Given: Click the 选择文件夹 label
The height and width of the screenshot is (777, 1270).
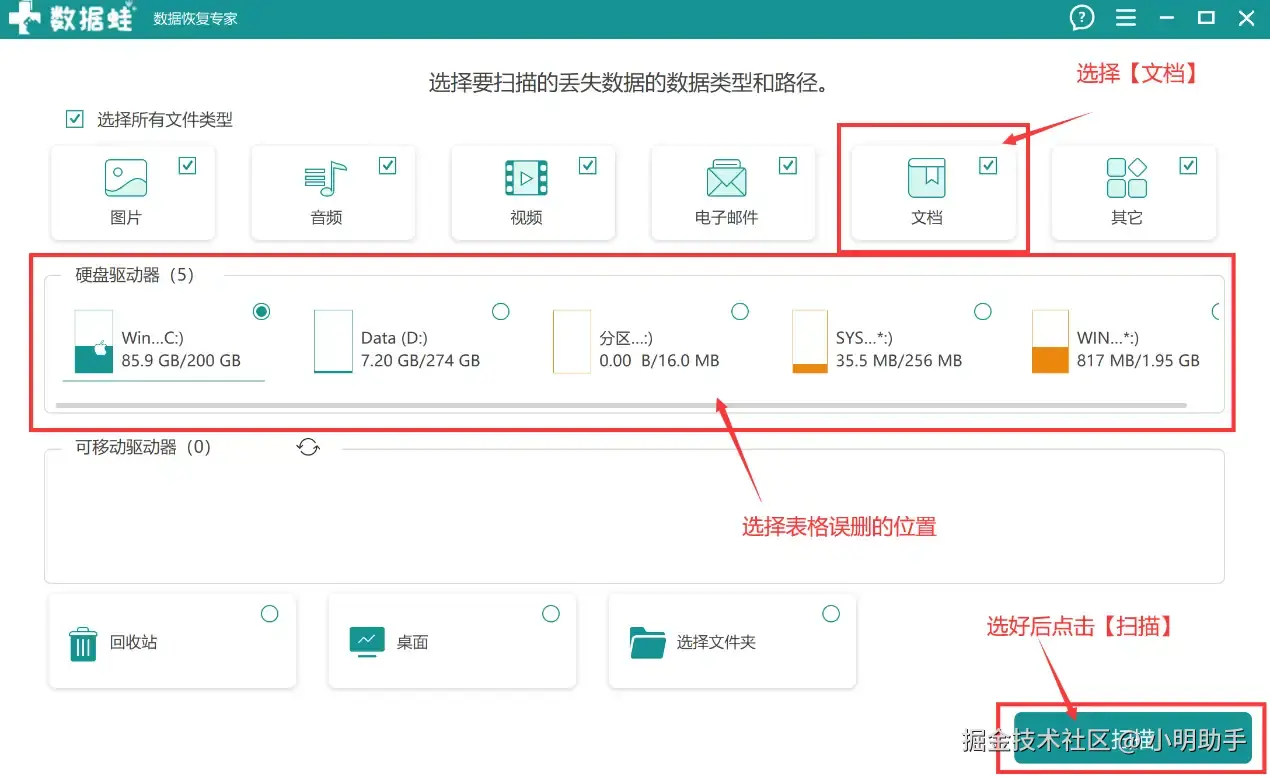Looking at the screenshot, I should click(716, 642).
